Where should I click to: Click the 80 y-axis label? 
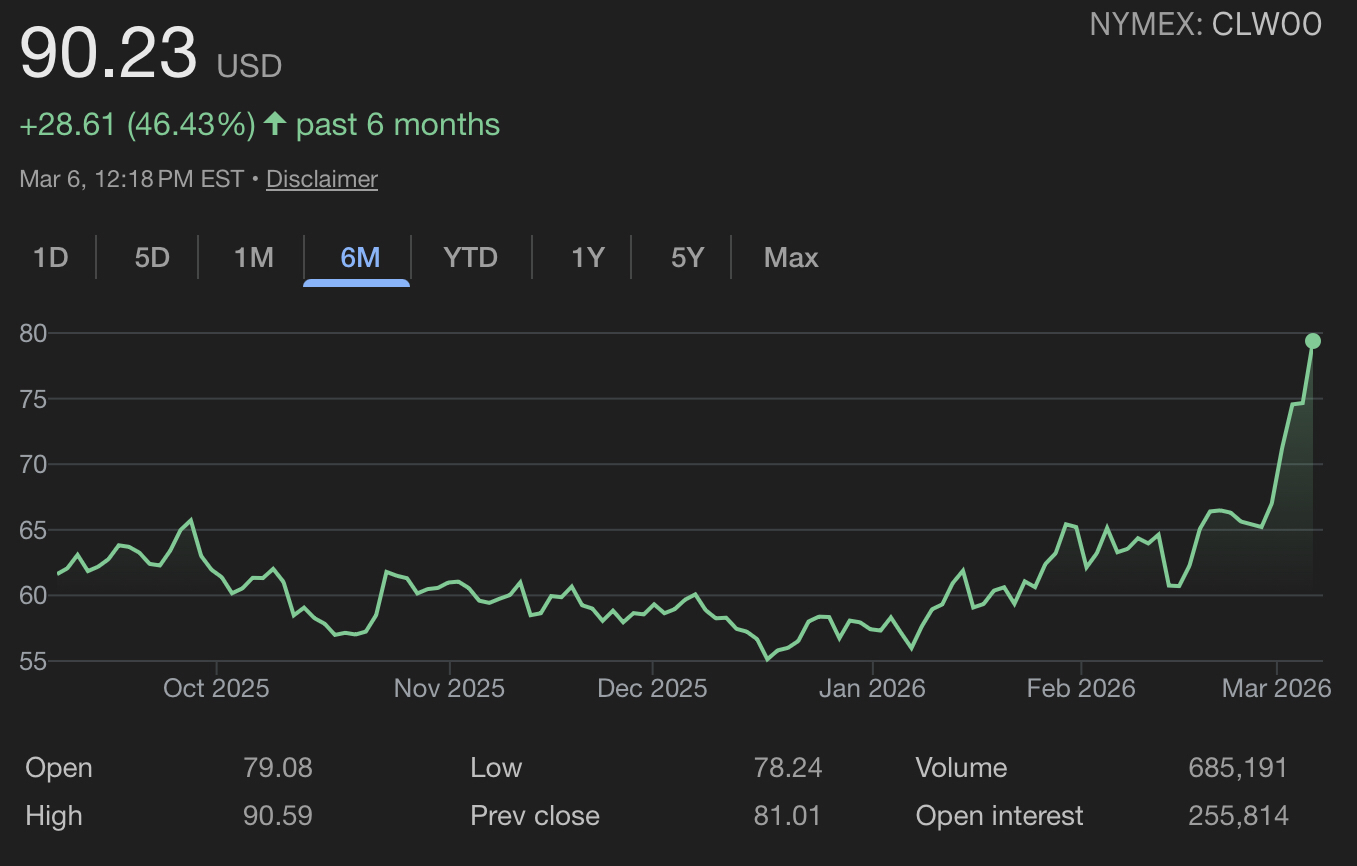pyautogui.click(x=33, y=333)
